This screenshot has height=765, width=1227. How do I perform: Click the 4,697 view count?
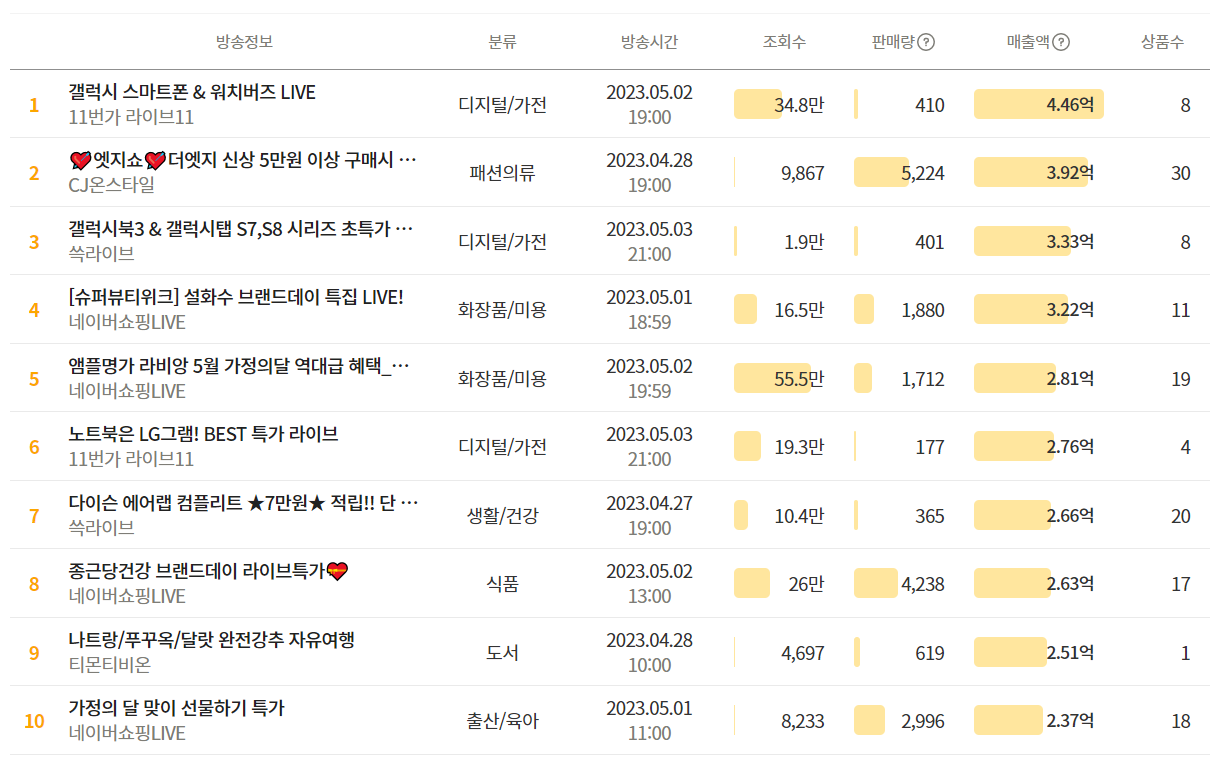(803, 653)
